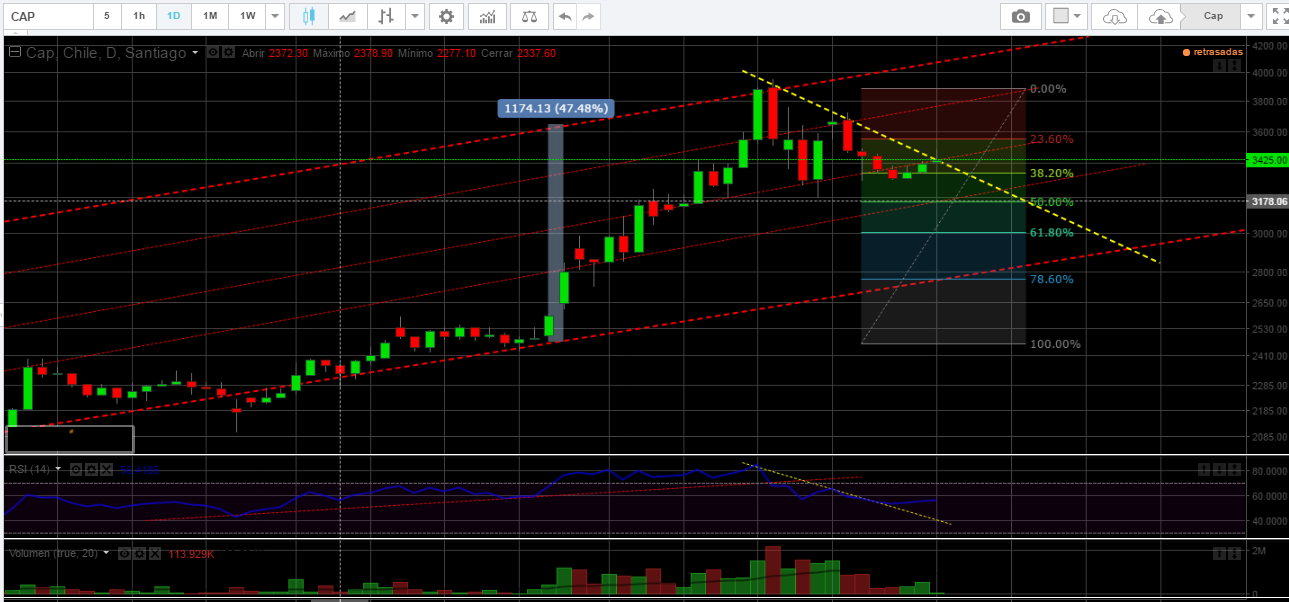The height and width of the screenshot is (602, 1289).
Task: Click the retrasadas delayed data label
Action: [x=1212, y=51]
